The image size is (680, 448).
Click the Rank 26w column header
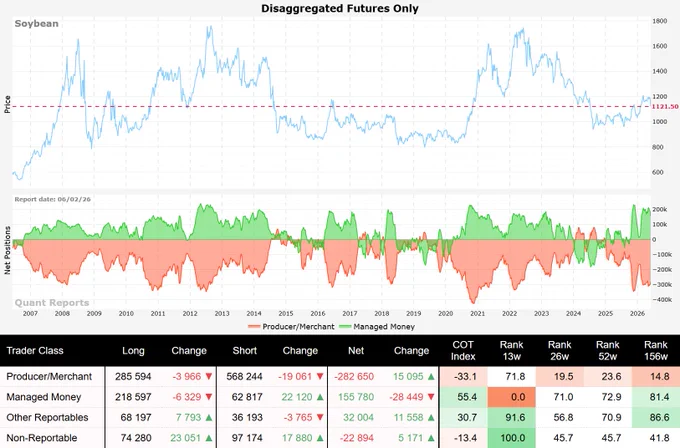560,350
